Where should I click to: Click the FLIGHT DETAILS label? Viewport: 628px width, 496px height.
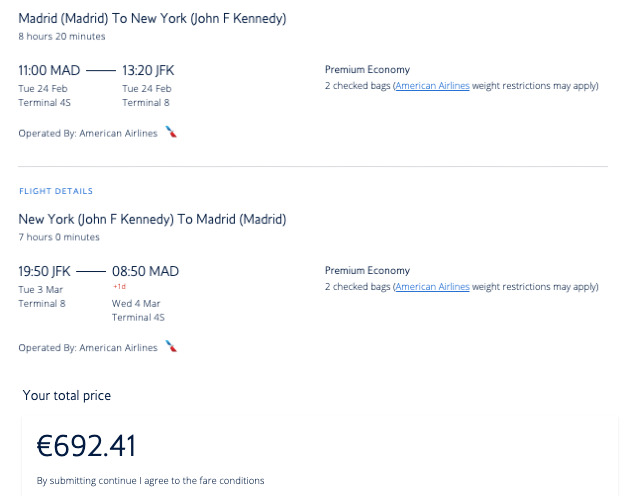(x=56, y=191)
